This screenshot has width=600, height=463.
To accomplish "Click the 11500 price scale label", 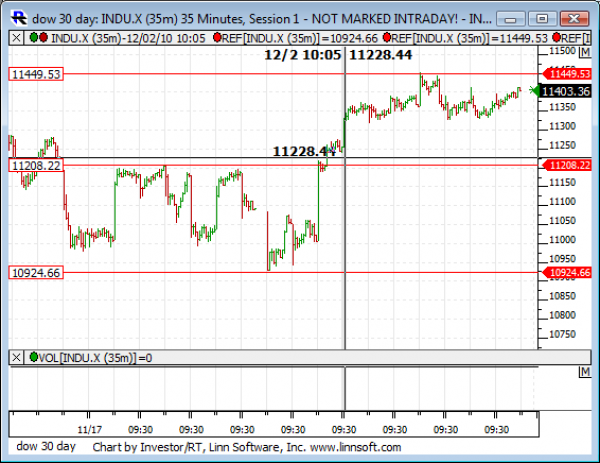I will pyautogui.click(x=562, y=51).
